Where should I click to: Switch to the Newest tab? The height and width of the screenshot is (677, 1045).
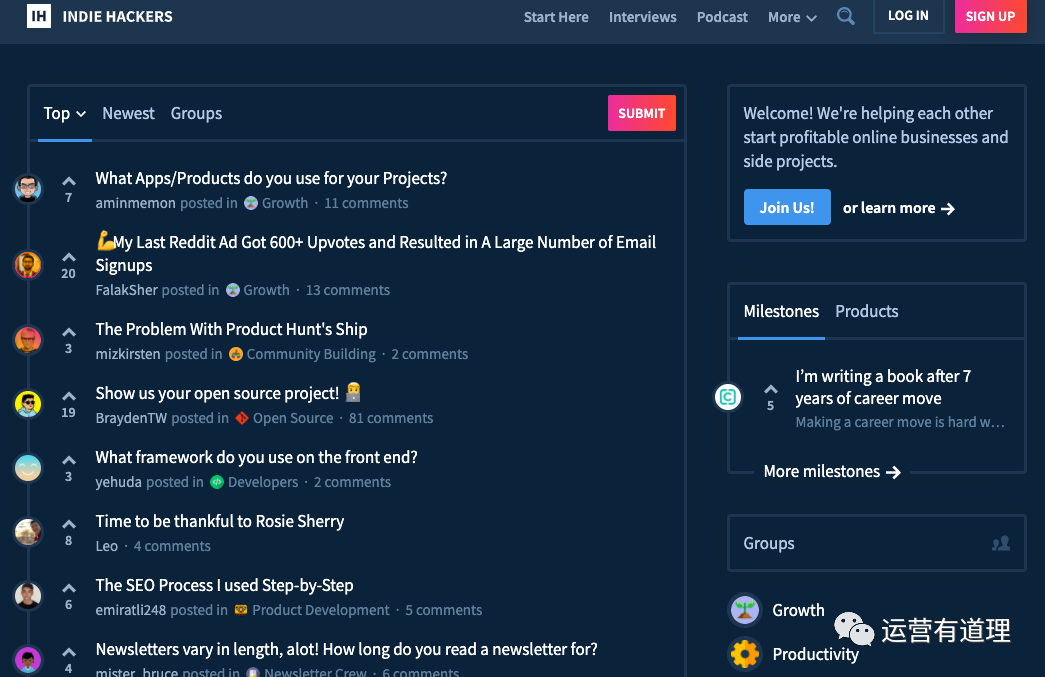pyautogui.click(x=128, y=113)
